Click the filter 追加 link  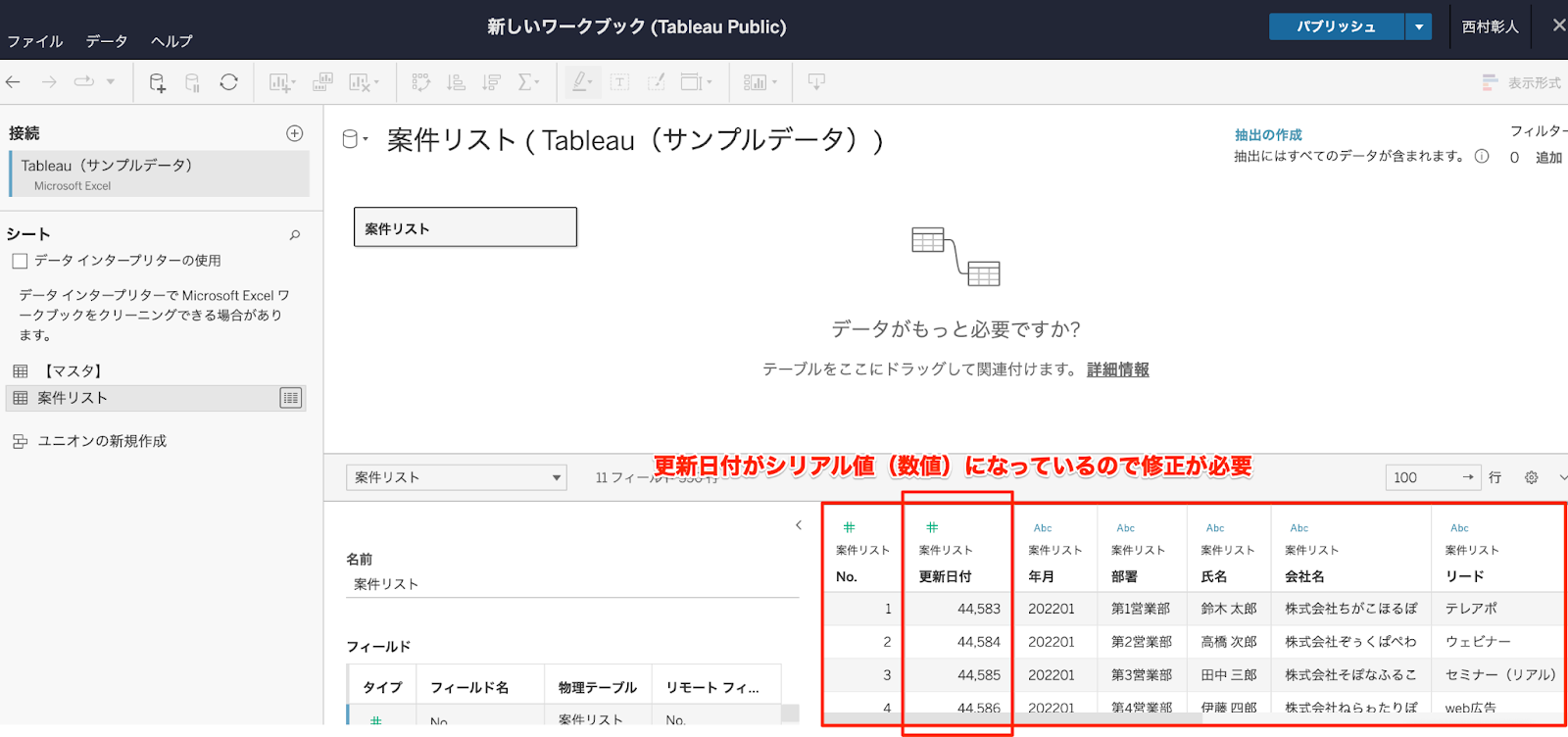coord(1548,158)
